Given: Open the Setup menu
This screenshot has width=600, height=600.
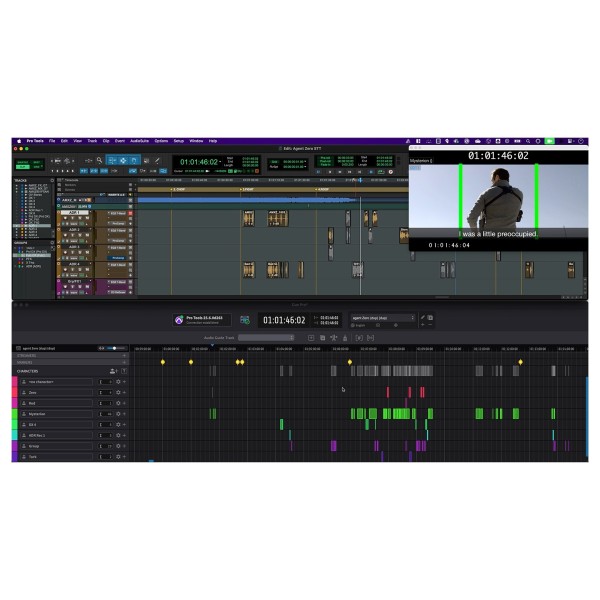Looking at the screenshot, I should tap(179, 141).
